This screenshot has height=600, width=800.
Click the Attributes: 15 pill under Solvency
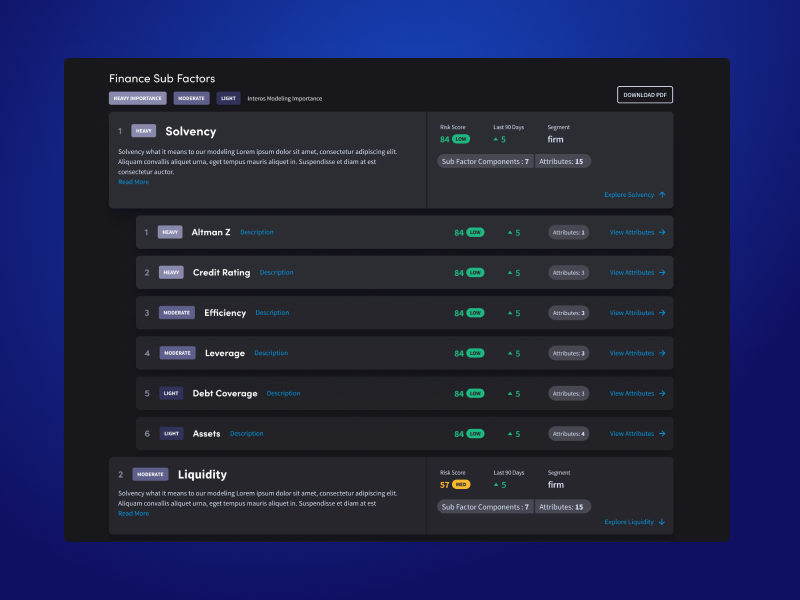pos(563,161)
